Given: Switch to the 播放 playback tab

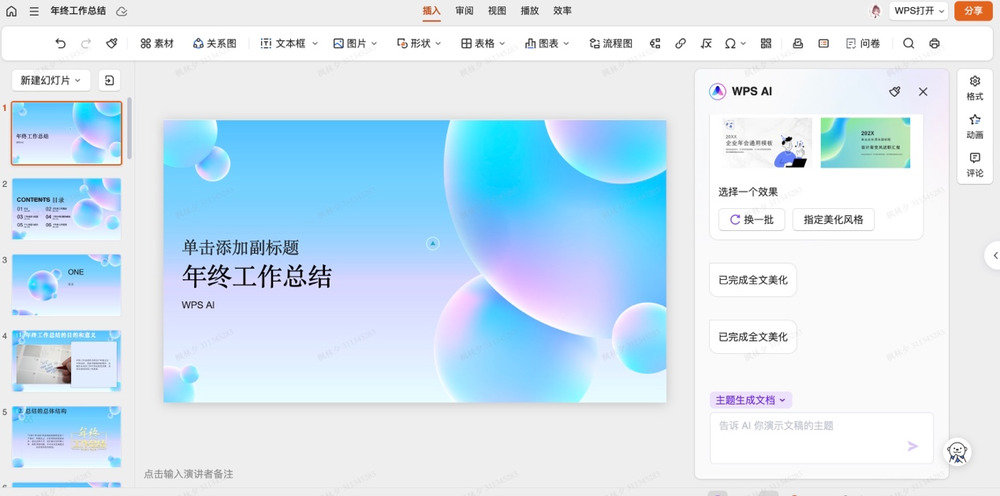Looking at the screenshot, I should tap(529, 11).
